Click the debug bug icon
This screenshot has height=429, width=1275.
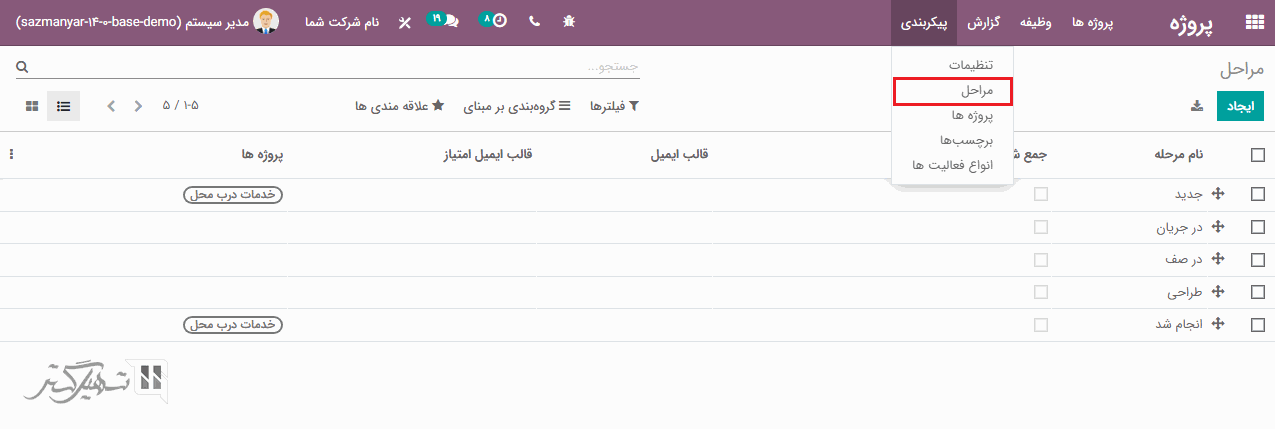(x=569, y=22)
